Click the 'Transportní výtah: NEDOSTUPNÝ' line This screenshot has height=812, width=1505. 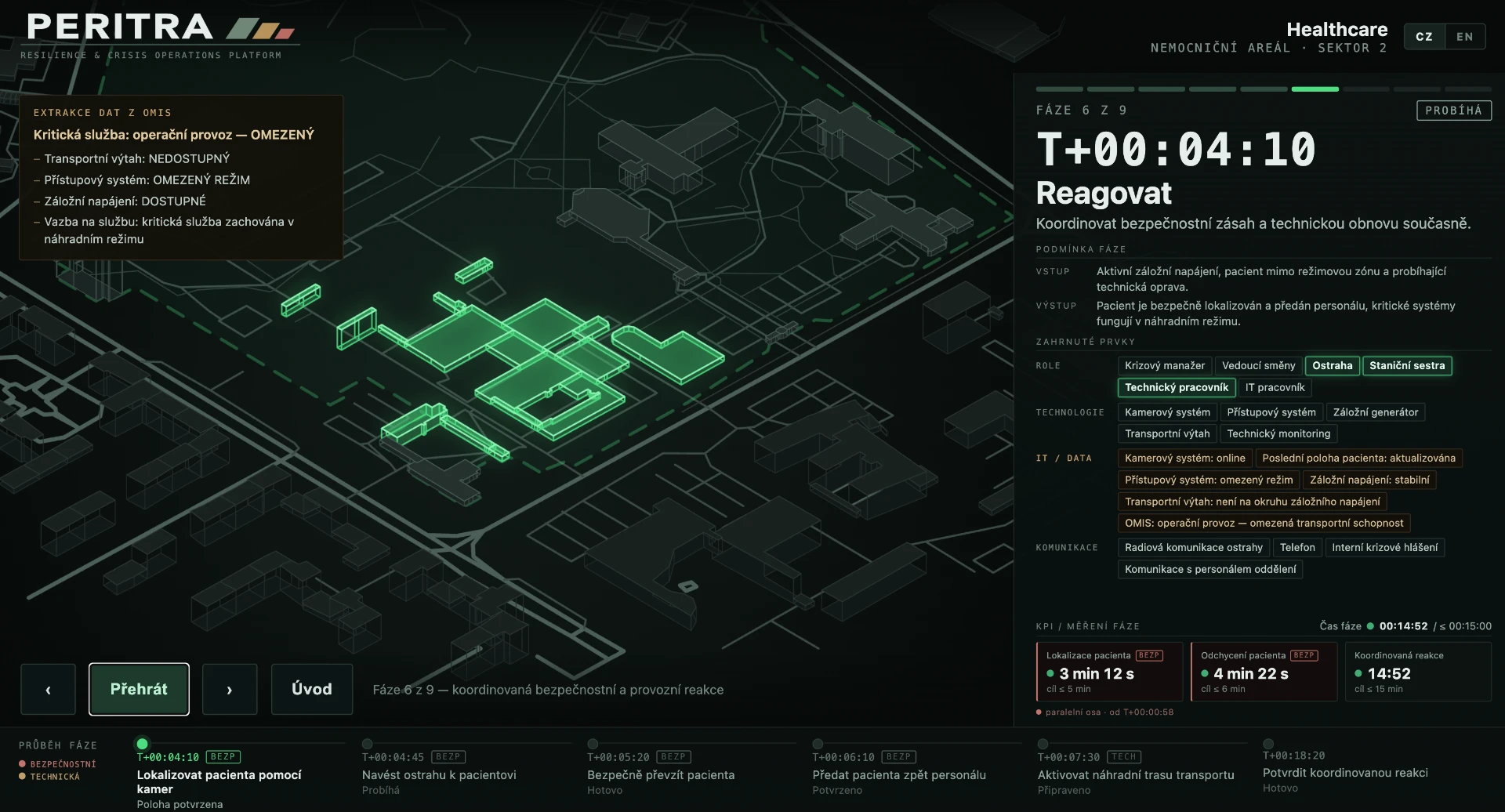pos(136,158)
